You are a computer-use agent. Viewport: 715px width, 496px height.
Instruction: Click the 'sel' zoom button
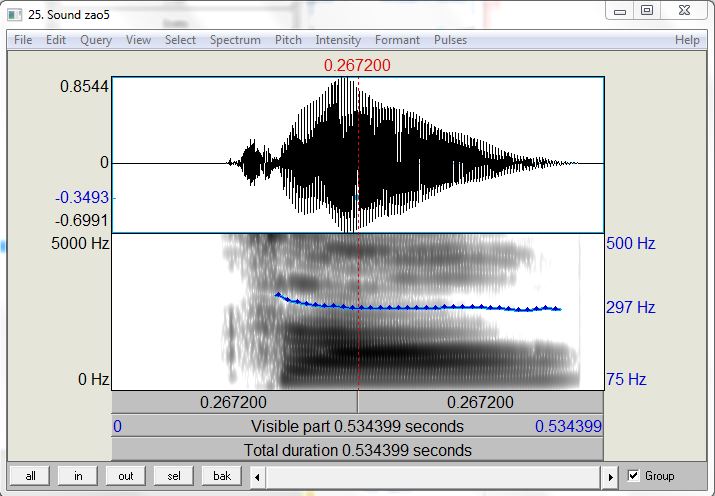click(174, 476)
